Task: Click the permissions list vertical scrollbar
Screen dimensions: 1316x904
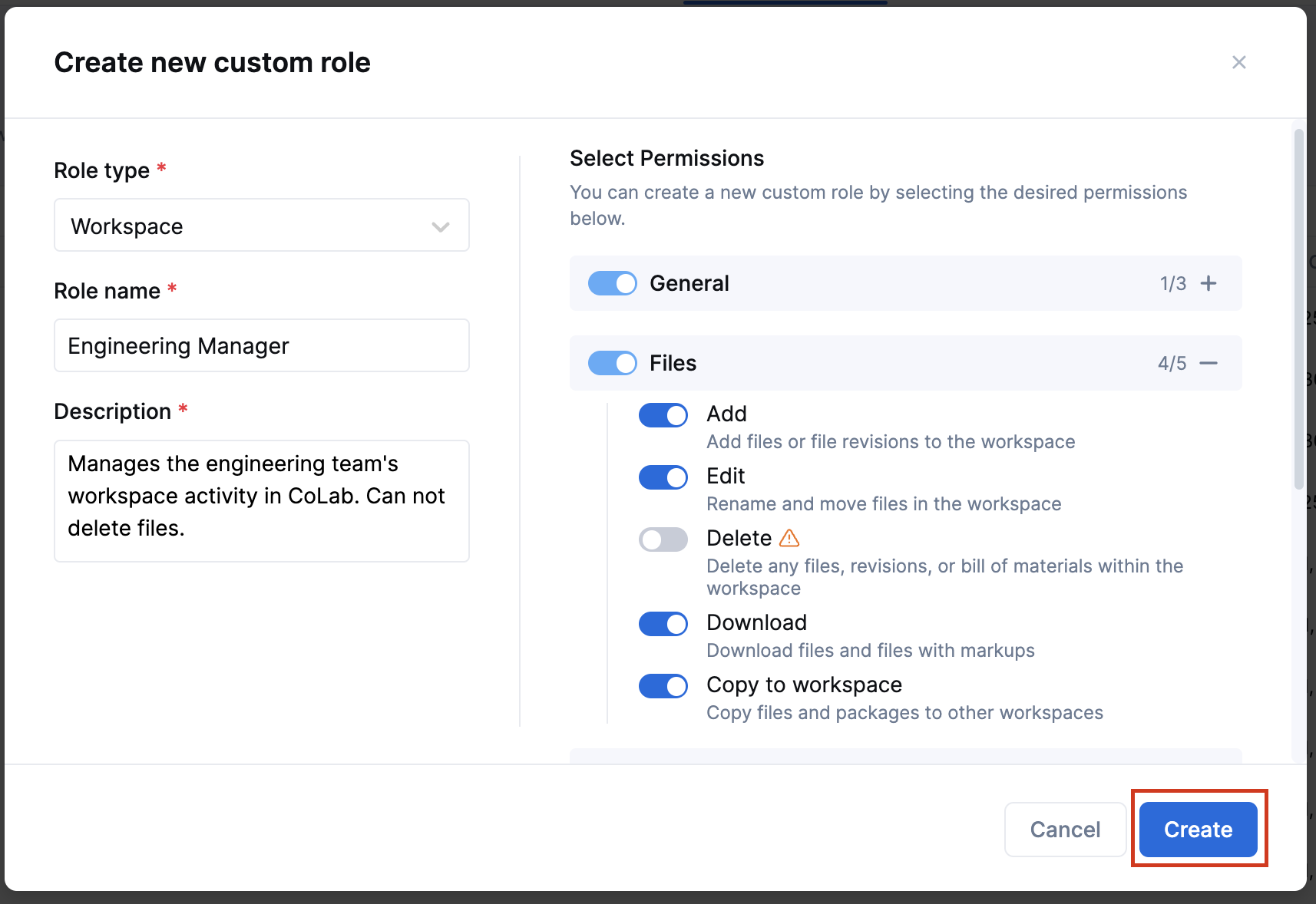Action: (1298, 307)
